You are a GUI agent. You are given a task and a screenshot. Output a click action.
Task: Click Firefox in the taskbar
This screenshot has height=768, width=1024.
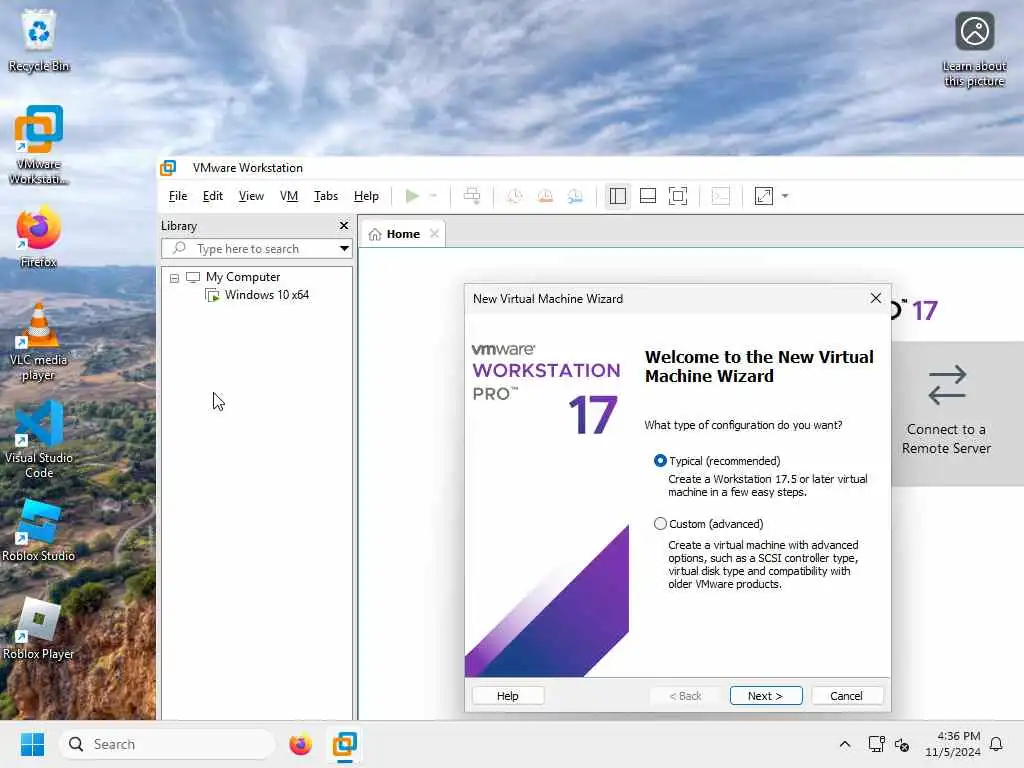click(300, 744)
